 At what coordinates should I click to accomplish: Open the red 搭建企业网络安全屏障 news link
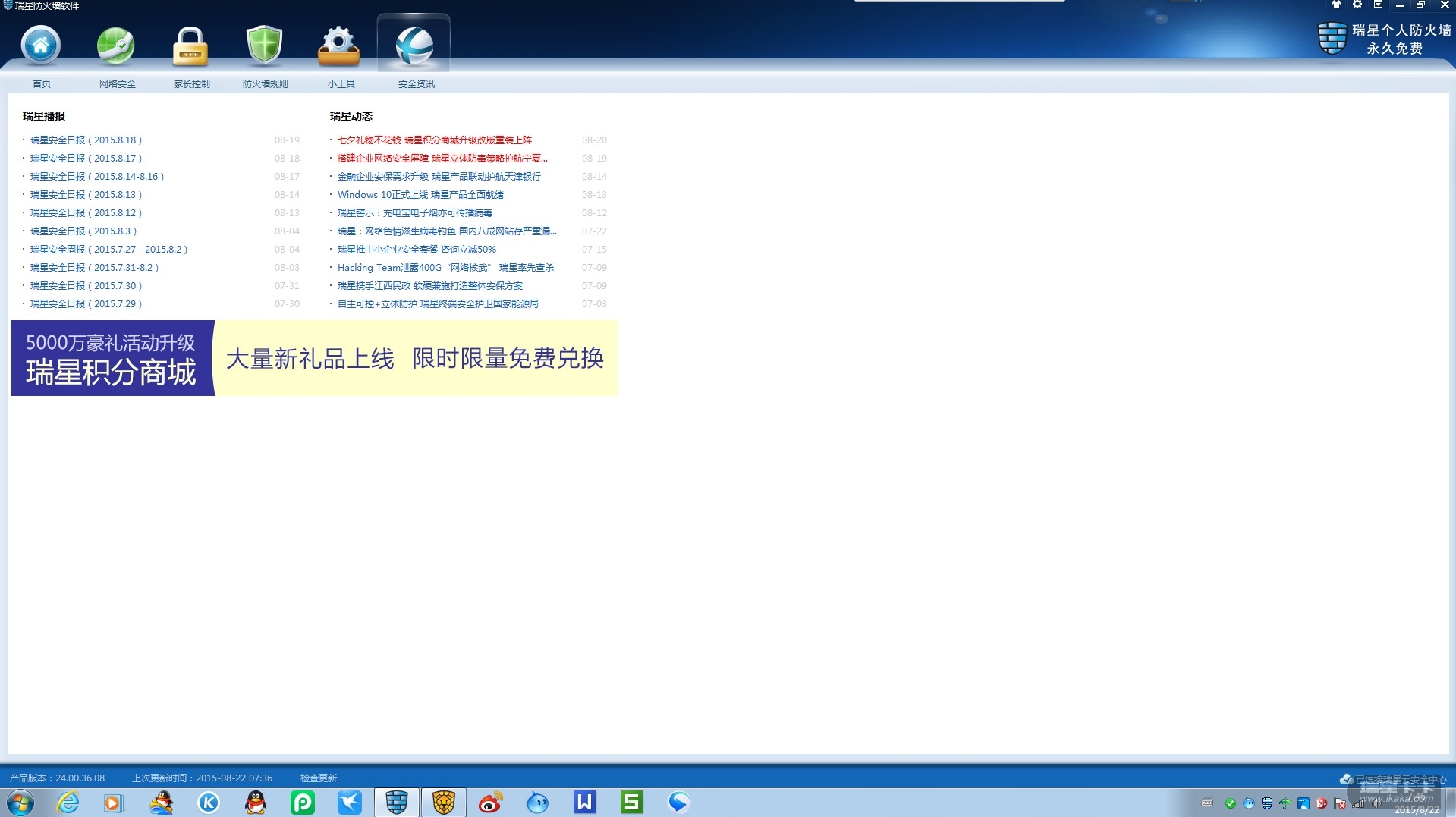(x=442, y=159)
